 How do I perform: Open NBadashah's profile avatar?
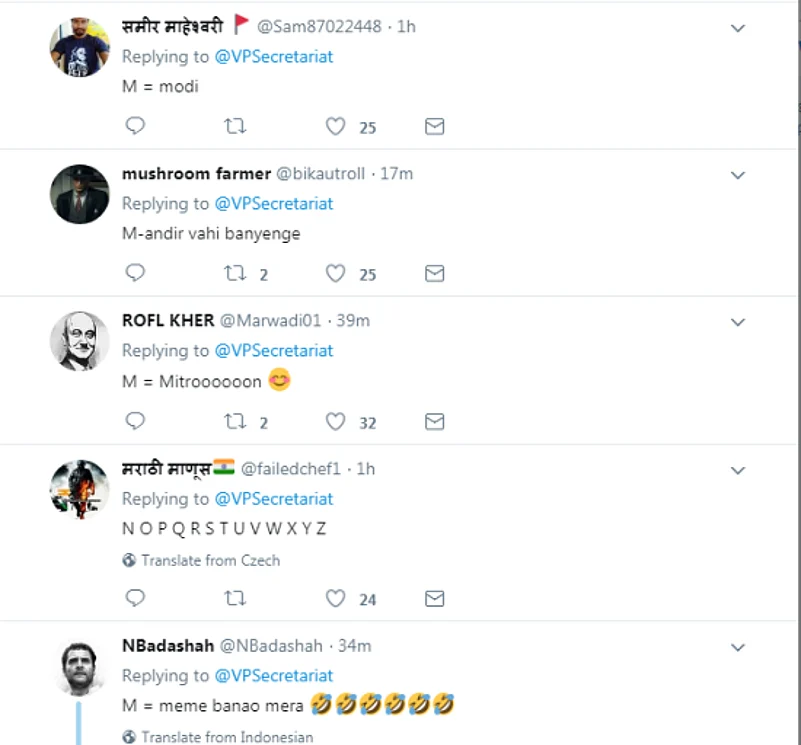click(x=79, y=666)
